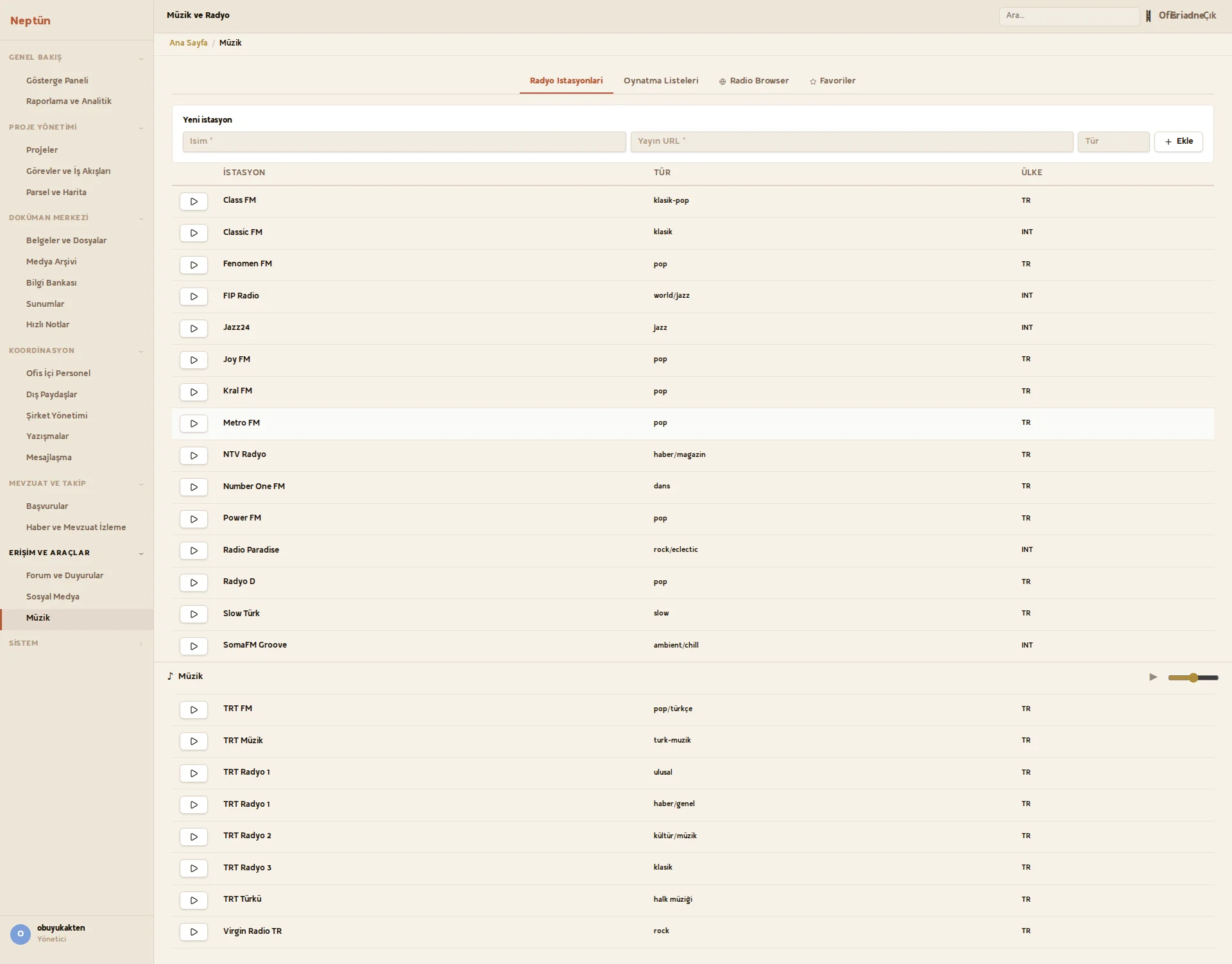The image size is (1232, 964).
Task: Play the Fenomen FM station
Action: pos(194,265)
